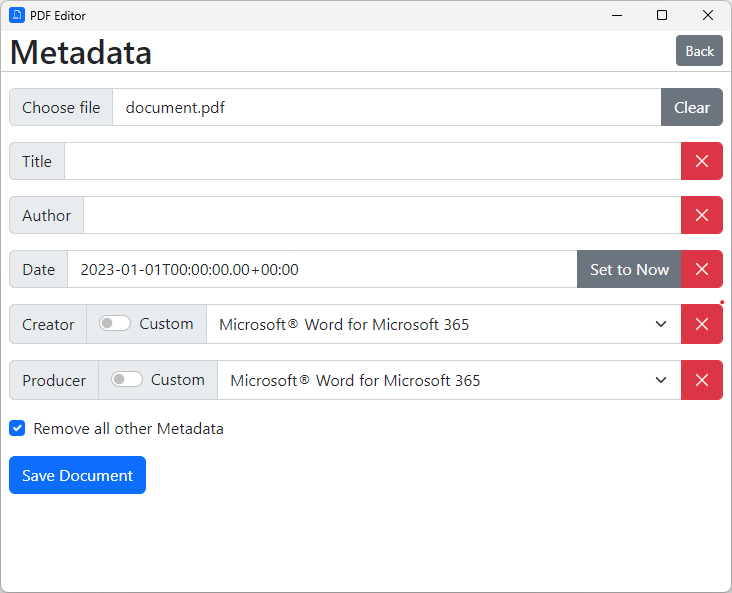Click Save Document

(x=77, y=475)
